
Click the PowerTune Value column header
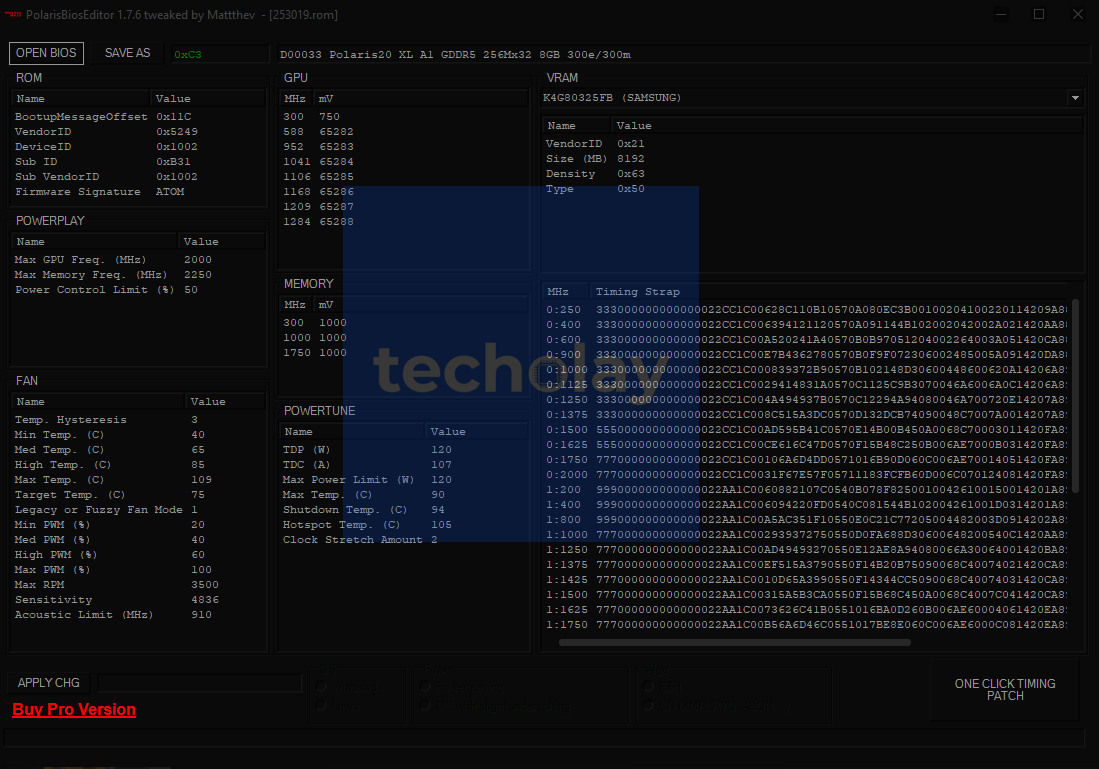pos(477,432)
